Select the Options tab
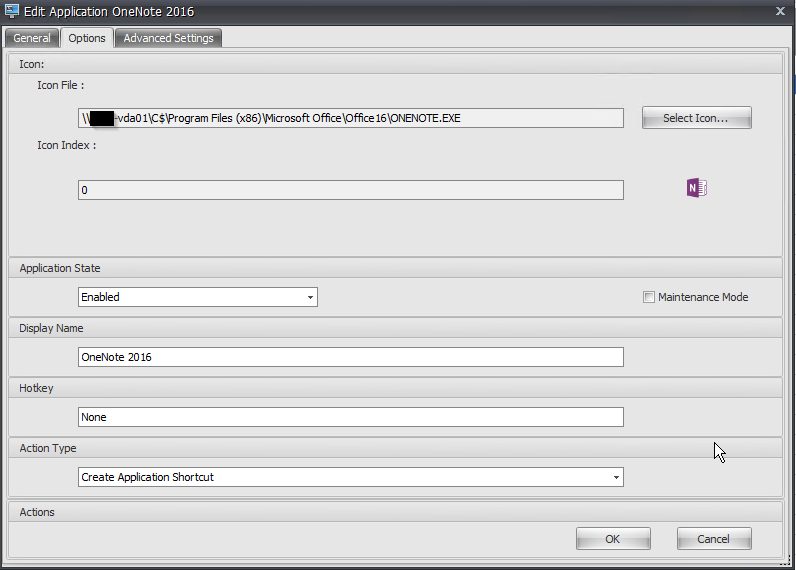The width and height of the screenshot is (796, 570). (87, 38)
